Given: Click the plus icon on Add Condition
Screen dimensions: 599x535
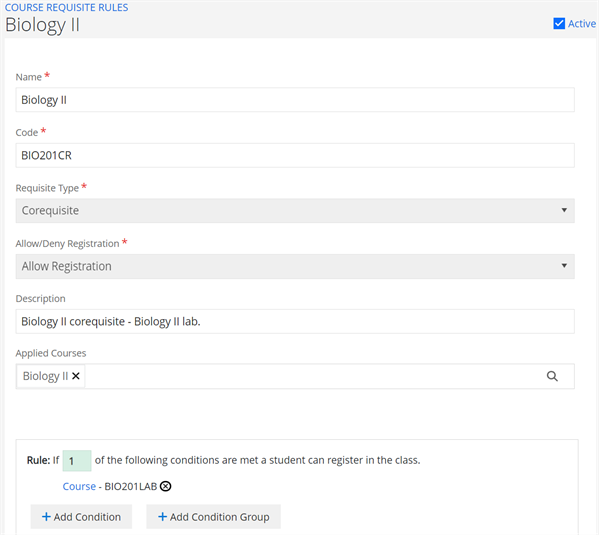Looking at the screenshot, I should [46, 517].
